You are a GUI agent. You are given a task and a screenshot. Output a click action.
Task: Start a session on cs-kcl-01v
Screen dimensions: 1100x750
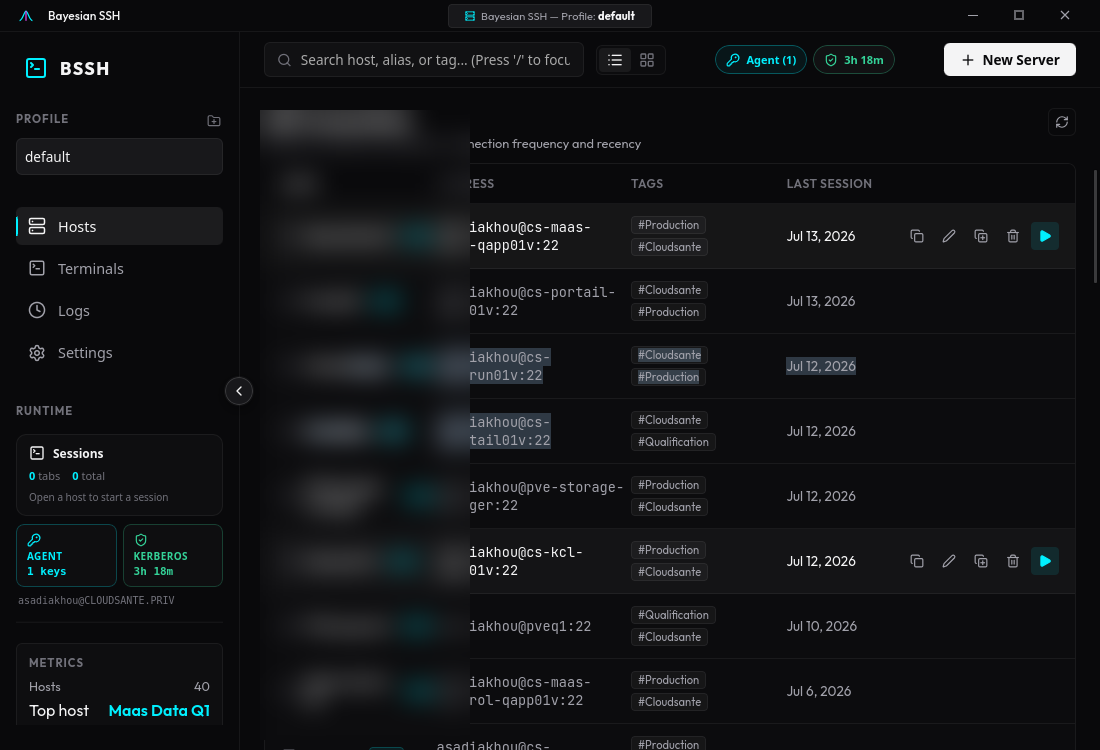(1045, 561)
